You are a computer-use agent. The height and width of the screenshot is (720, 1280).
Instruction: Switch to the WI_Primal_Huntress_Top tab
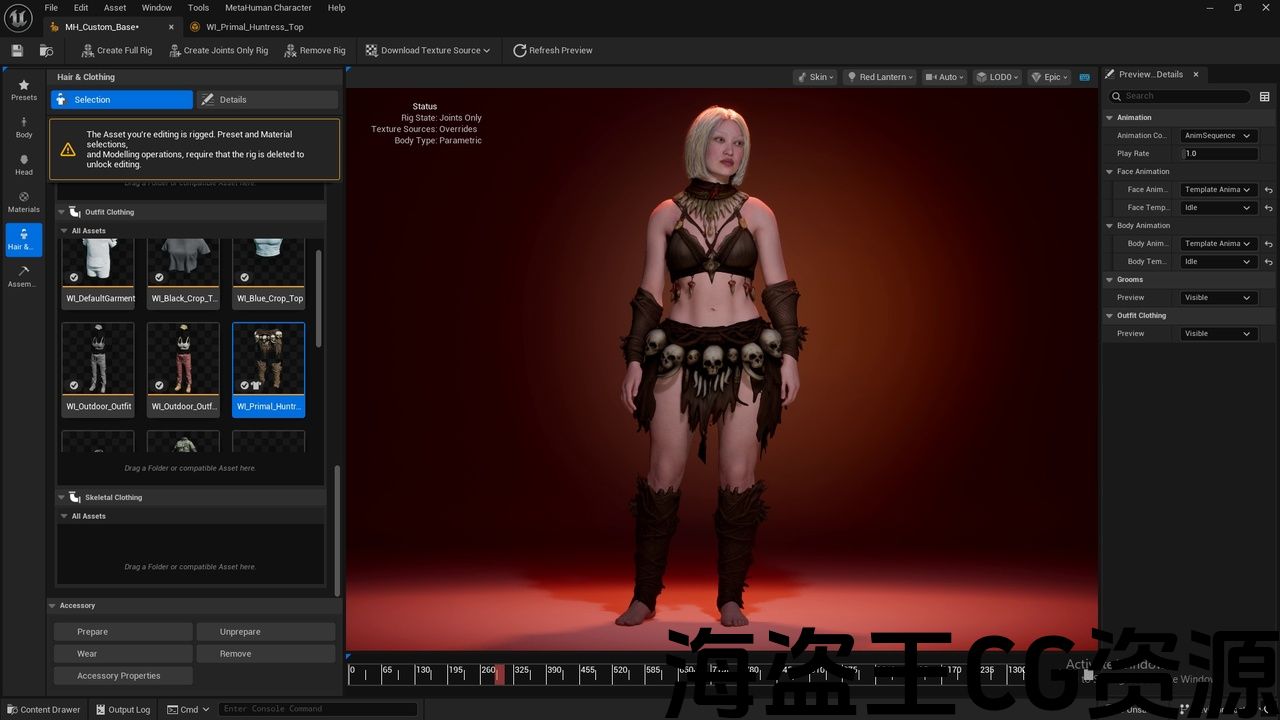pyautogui.click(x=254, y=27)
